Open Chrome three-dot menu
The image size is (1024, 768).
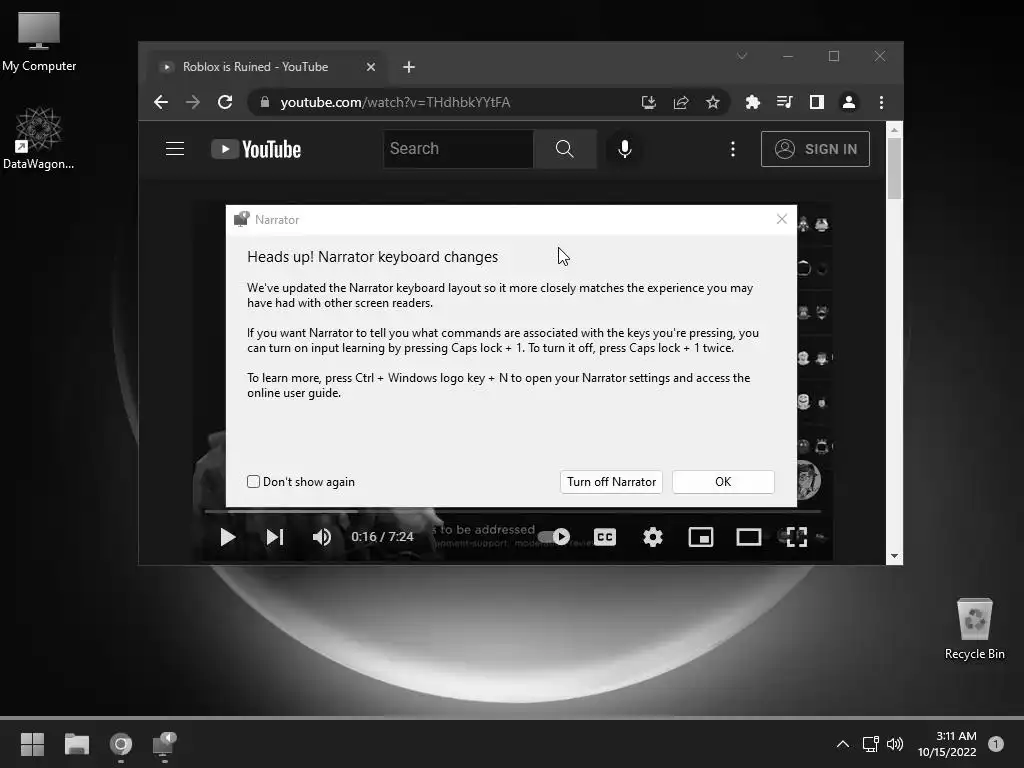point(882,103)
